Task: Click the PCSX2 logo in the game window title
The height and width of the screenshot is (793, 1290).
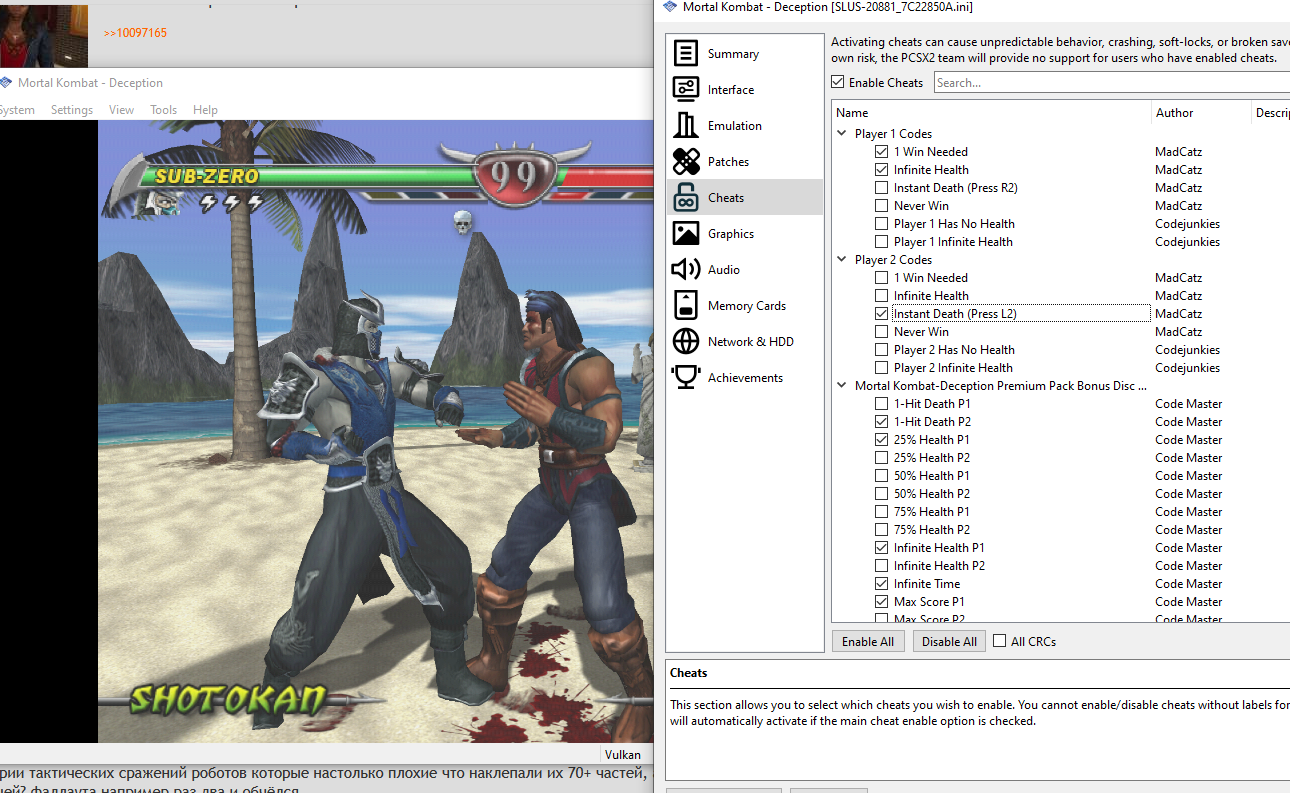Action: (x=6, y=83)
